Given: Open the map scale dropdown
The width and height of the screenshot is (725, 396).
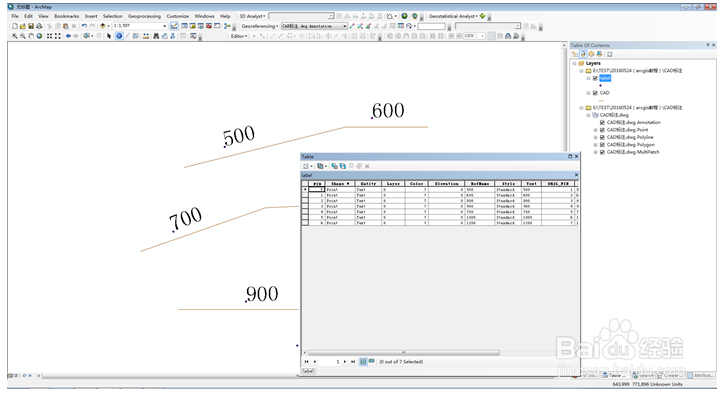Looking at the screenshot, I should [165, 26].
